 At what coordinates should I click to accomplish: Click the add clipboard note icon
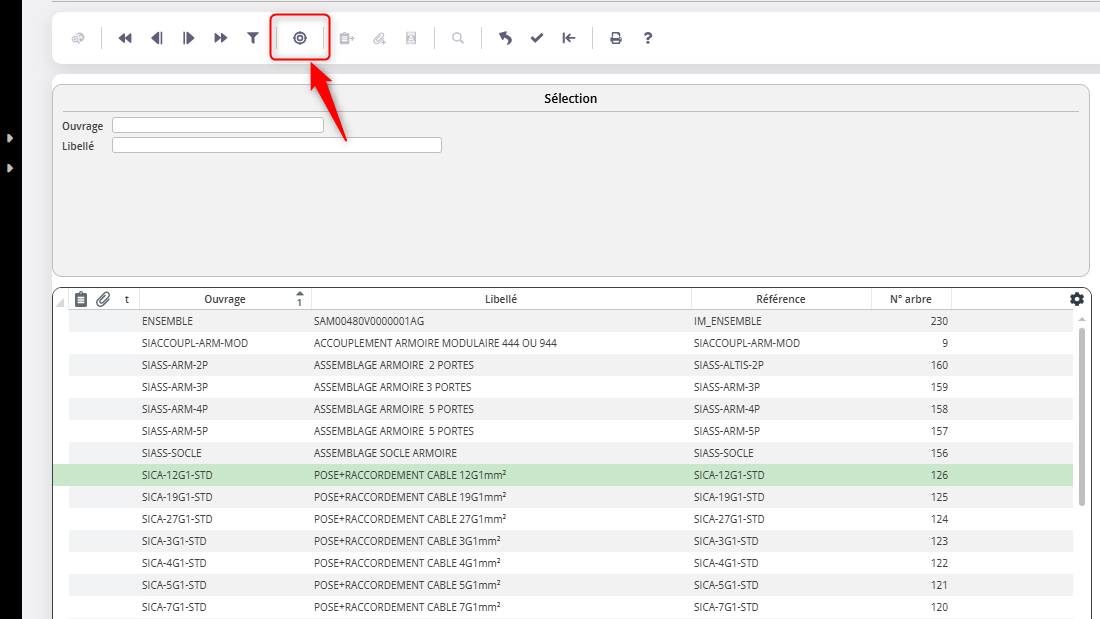tap(347, 38)
